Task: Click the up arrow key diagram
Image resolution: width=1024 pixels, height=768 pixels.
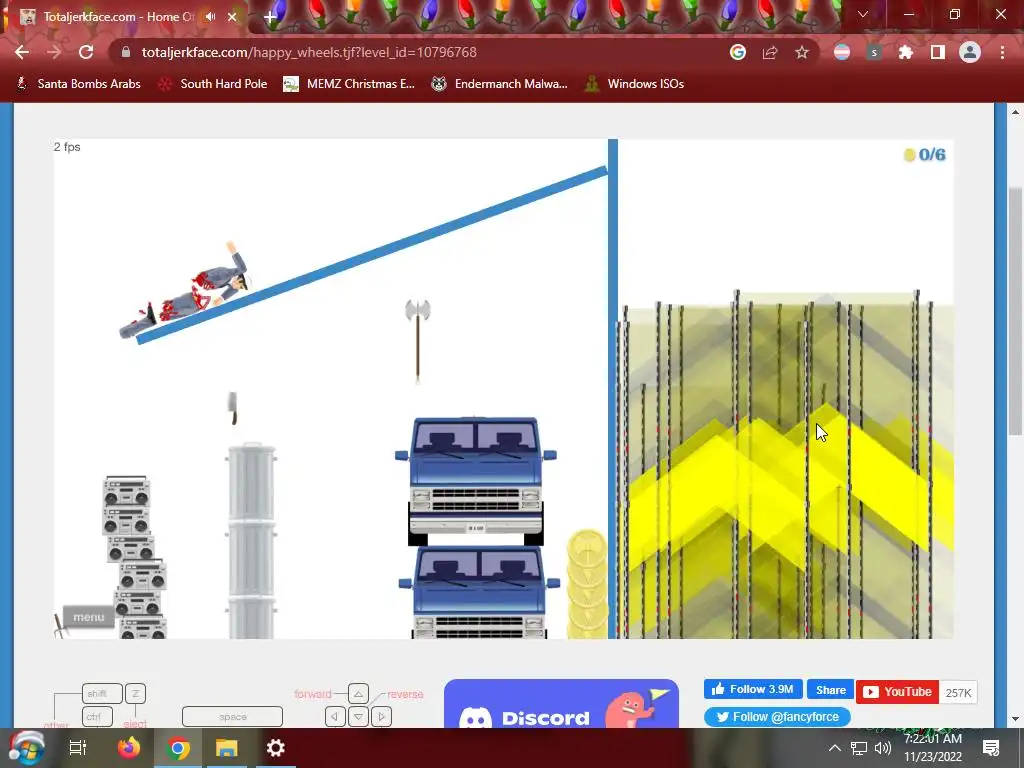Action: coord(358,694)
